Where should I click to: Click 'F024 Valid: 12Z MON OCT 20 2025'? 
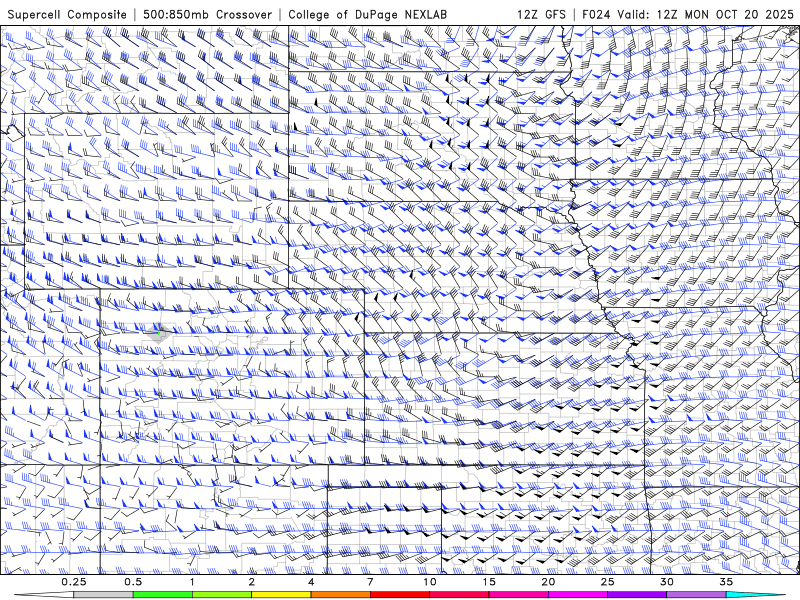(x=688, y=14)
